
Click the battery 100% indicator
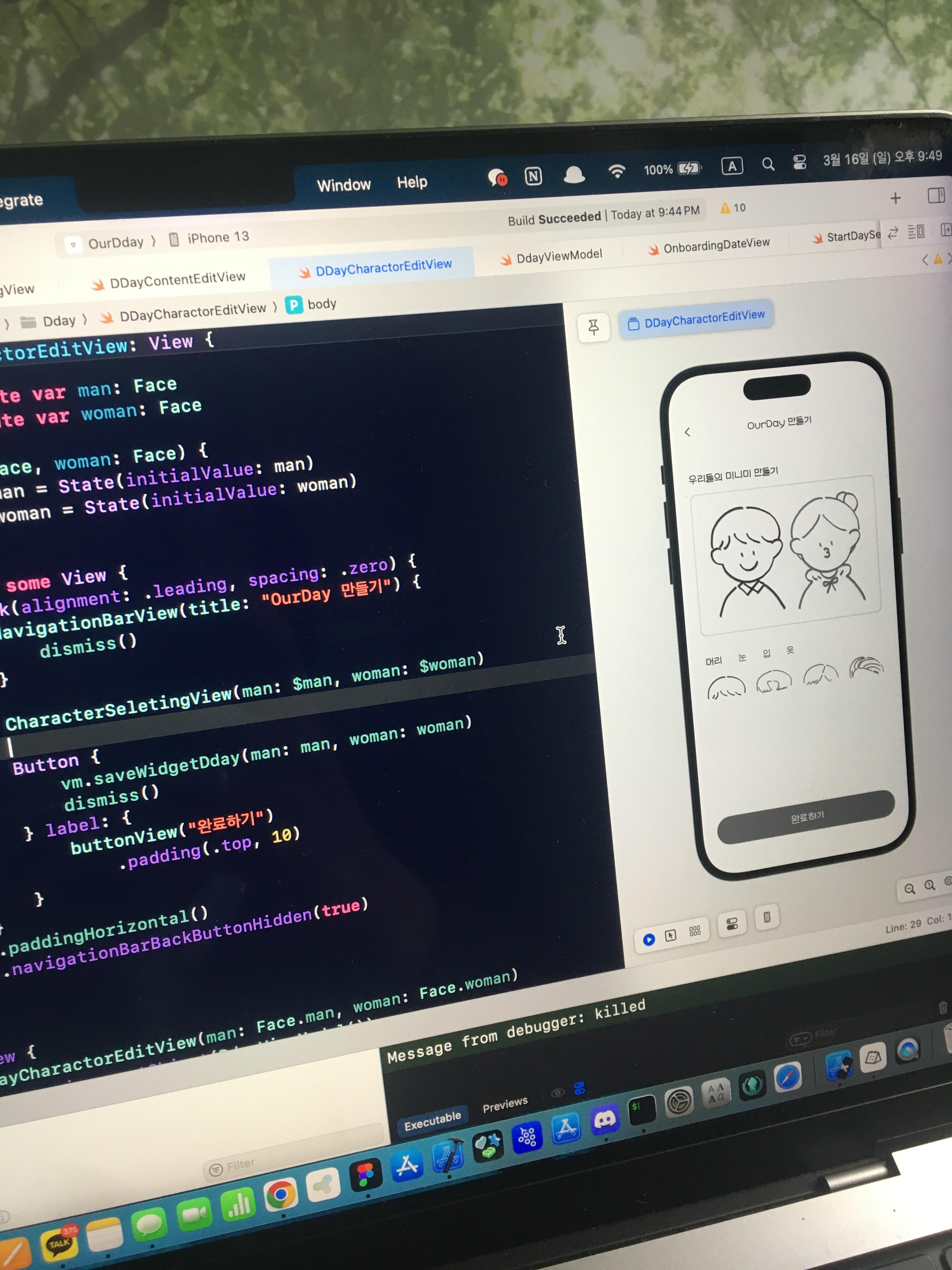672,169
